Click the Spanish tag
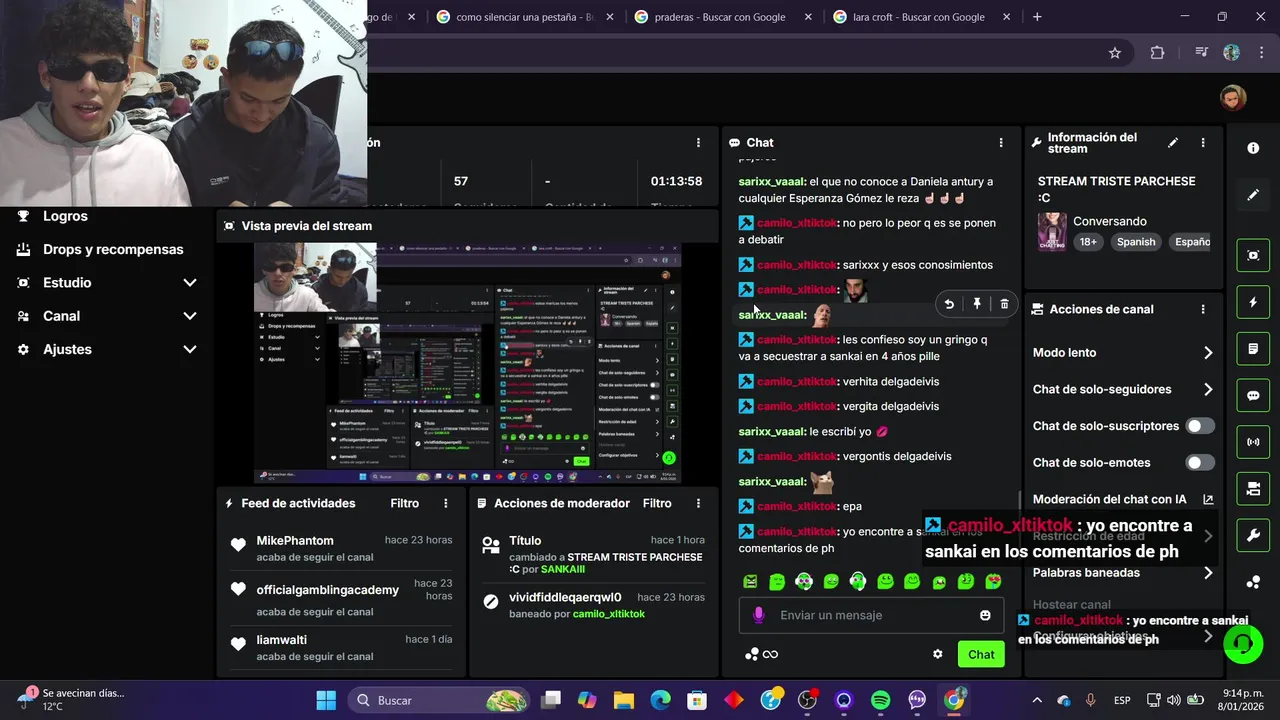Viewport: 1280px width, 720px height. click(1136, 242)
